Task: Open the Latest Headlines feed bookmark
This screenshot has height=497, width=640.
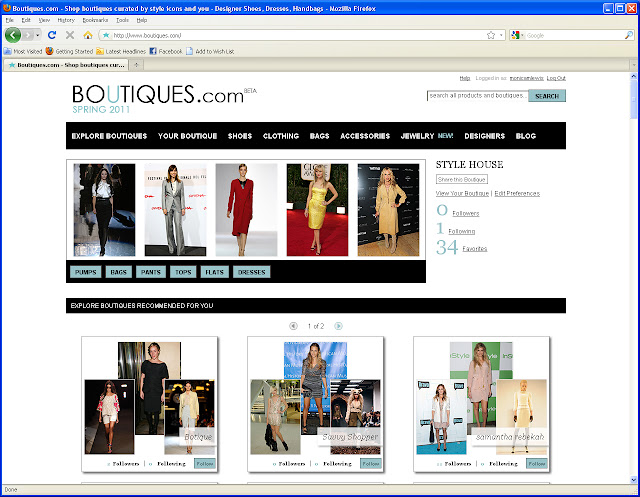Action: (x=121, y=51)
